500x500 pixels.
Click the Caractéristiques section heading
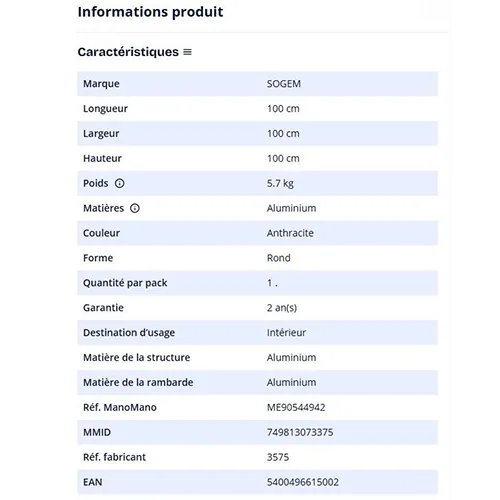[128, 52]
